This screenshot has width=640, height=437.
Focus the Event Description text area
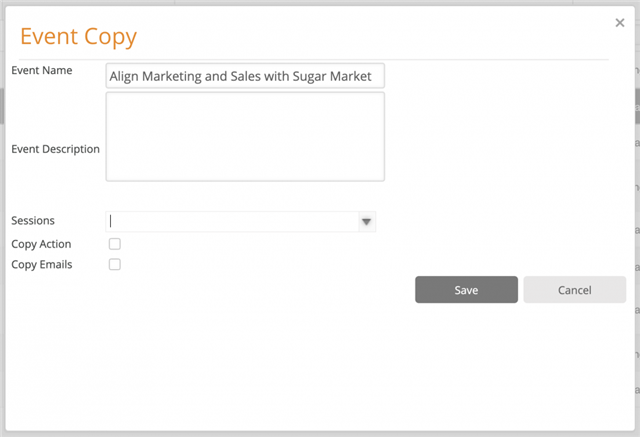click(245, 136)
